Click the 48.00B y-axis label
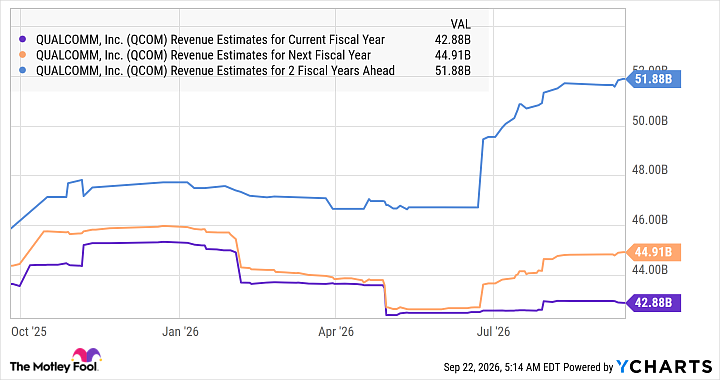720x380 pixels. point(650,170)
